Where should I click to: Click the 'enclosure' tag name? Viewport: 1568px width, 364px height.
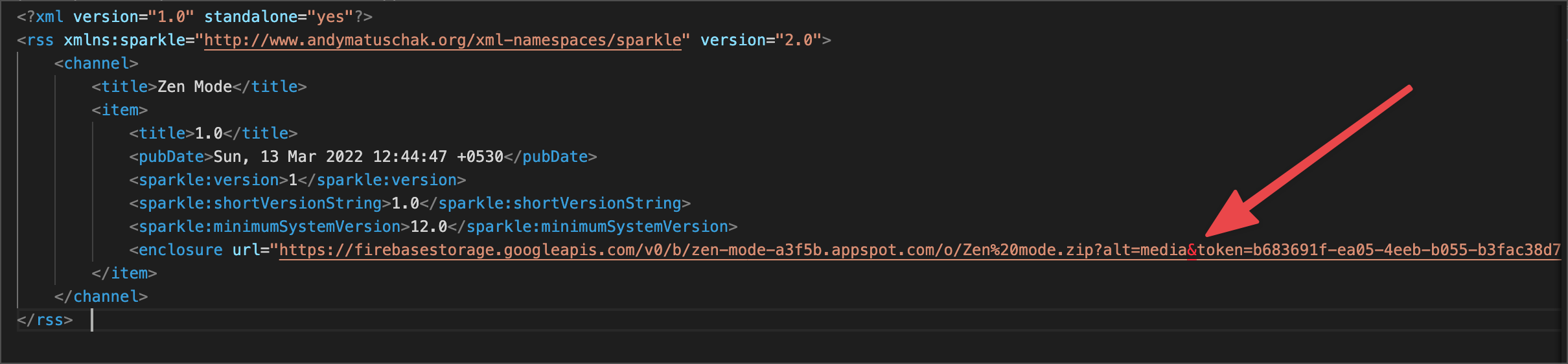181,250
